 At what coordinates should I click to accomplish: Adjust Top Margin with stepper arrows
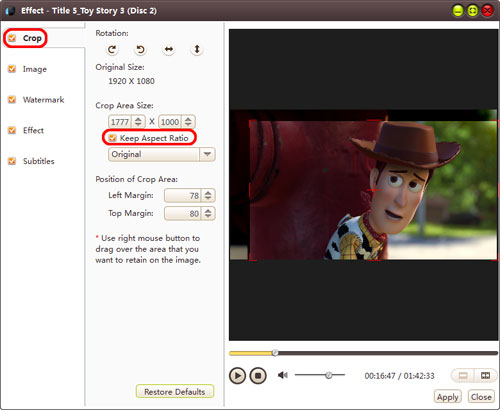(208, 213)
